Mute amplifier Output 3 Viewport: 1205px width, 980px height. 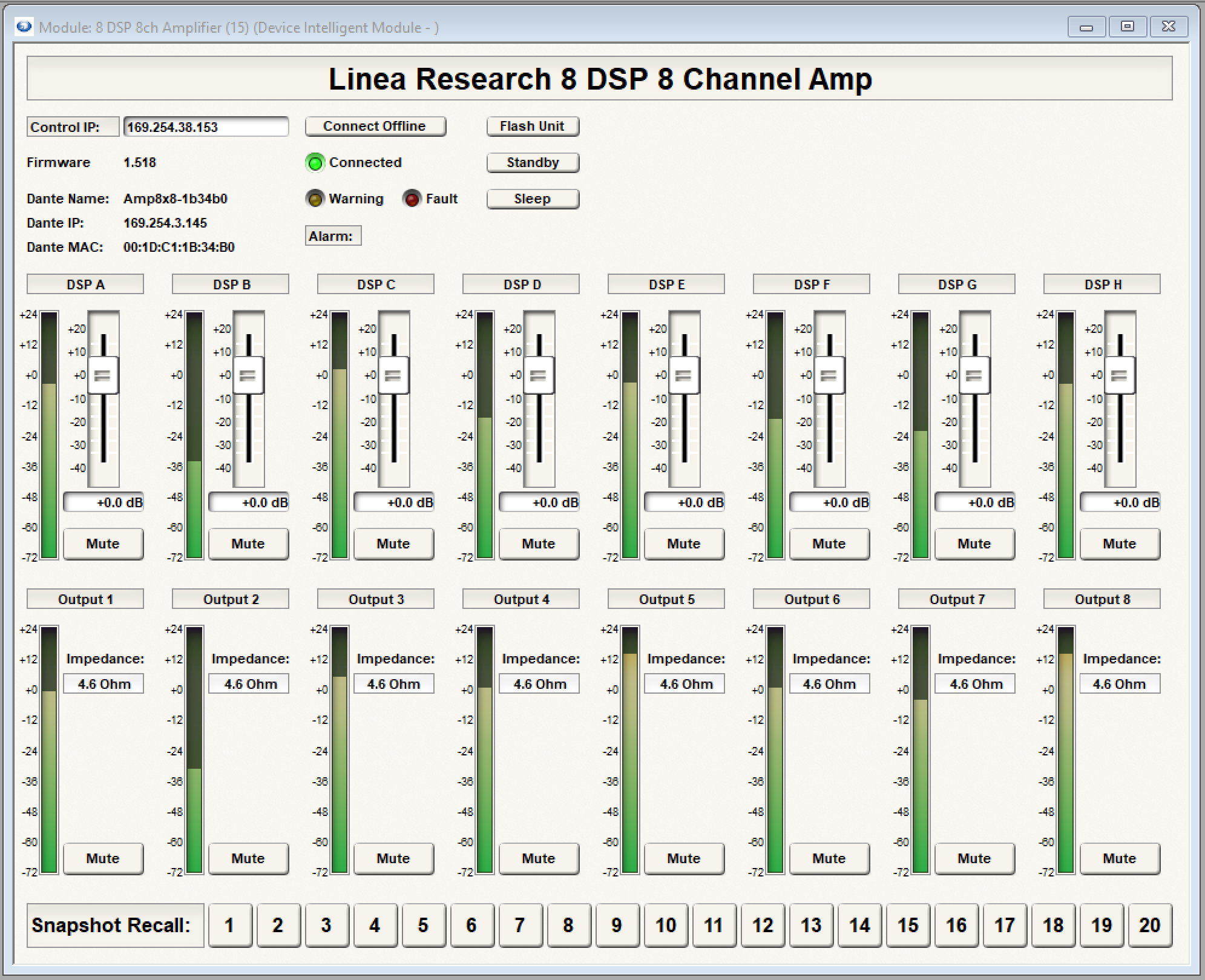[393, 858]
